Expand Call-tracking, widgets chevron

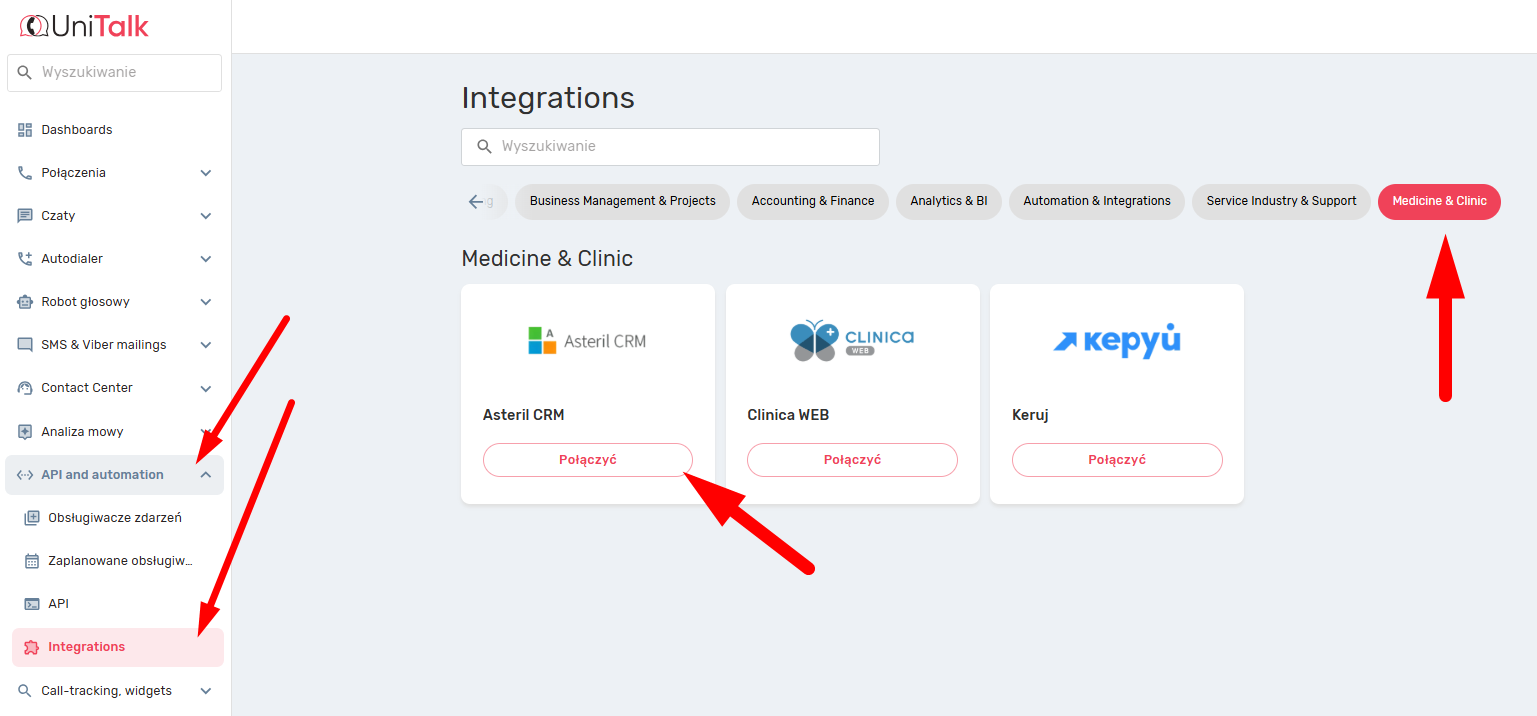206,691
